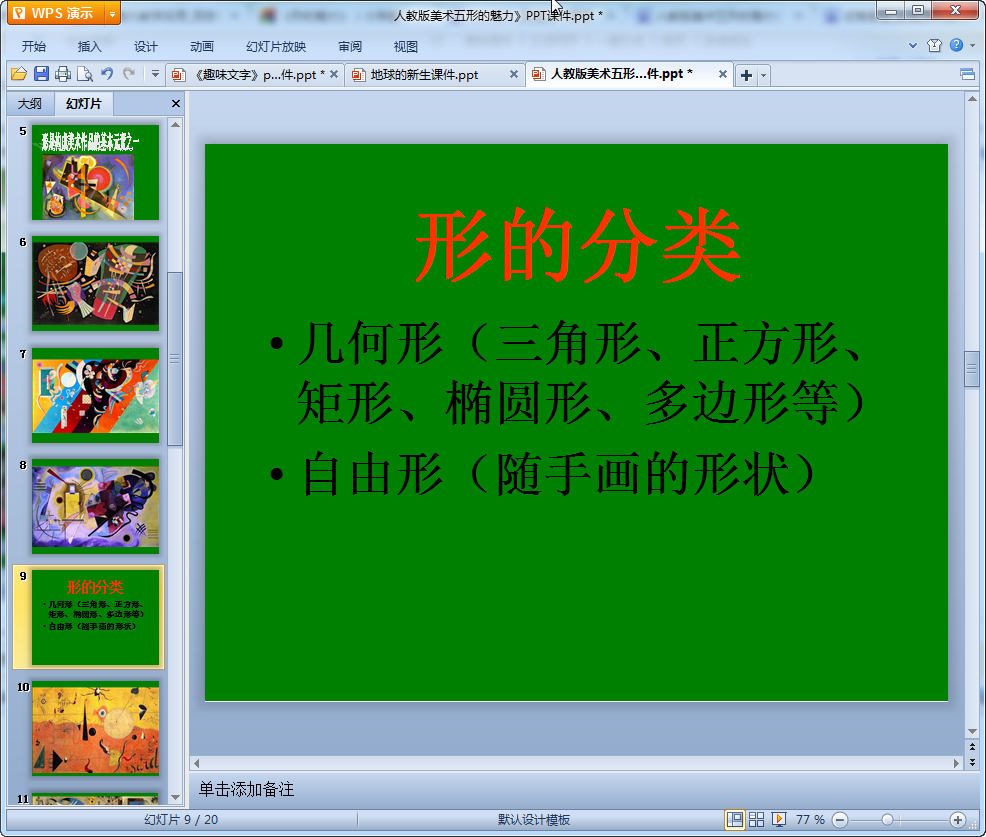Go to next slide using double-down arrow
The width and height of the screenshot is (986, 837).
pyautogui.click(x=972, y=762)
